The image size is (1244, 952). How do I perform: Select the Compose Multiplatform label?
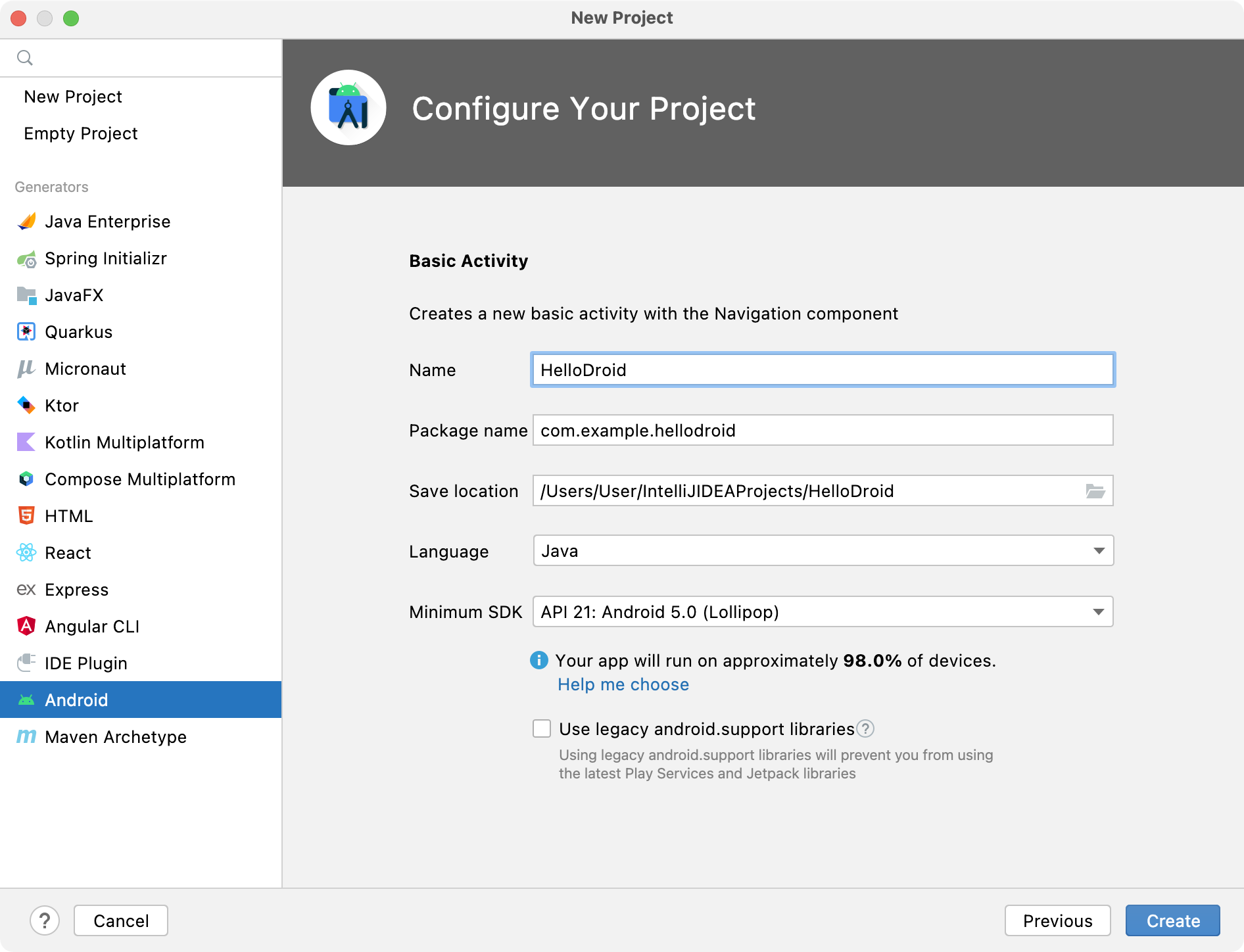pos(140,479)
